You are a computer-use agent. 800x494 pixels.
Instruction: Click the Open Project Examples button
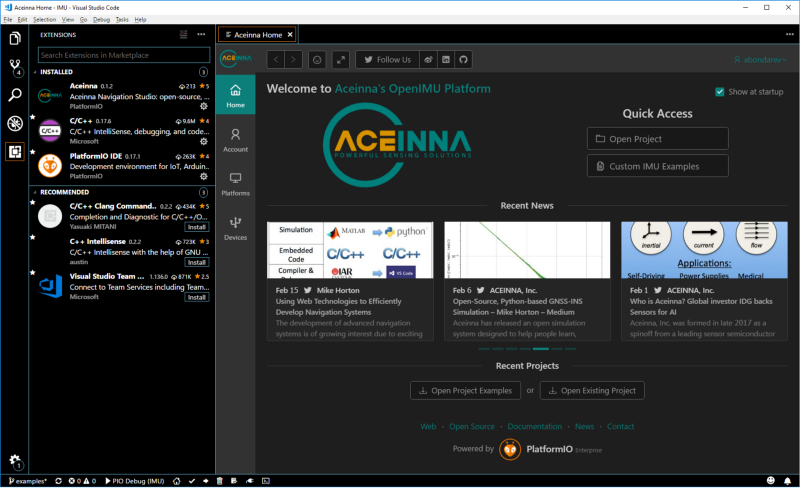(x=465, y=390)
